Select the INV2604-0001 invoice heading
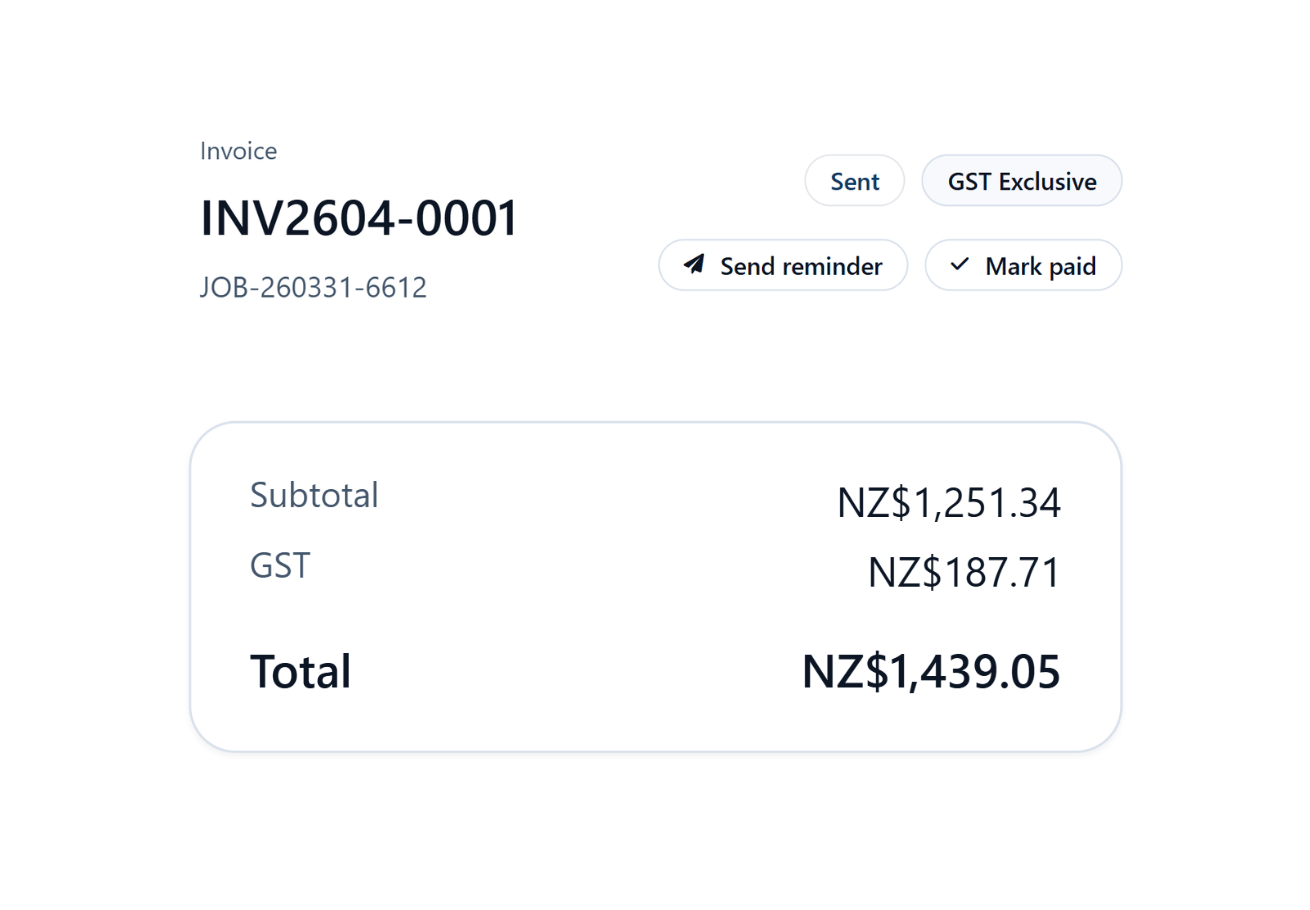 point(359,219)
